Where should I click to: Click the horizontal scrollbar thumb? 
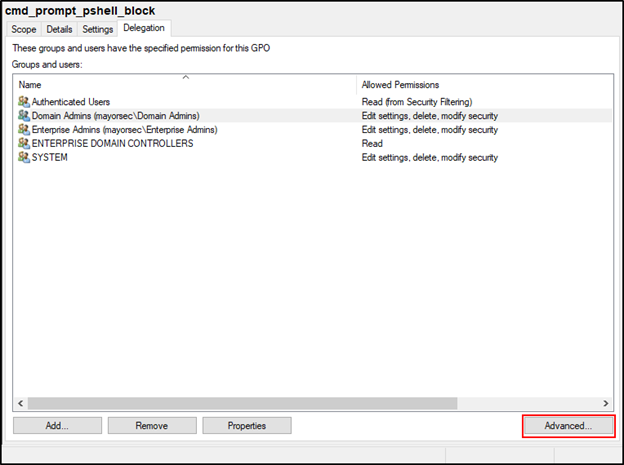(x=240, y=403)
